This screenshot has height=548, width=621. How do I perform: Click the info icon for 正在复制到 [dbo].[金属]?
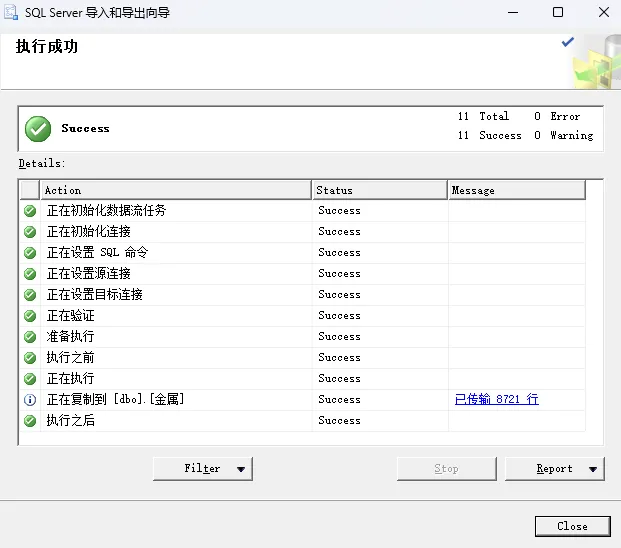(30, 400)
